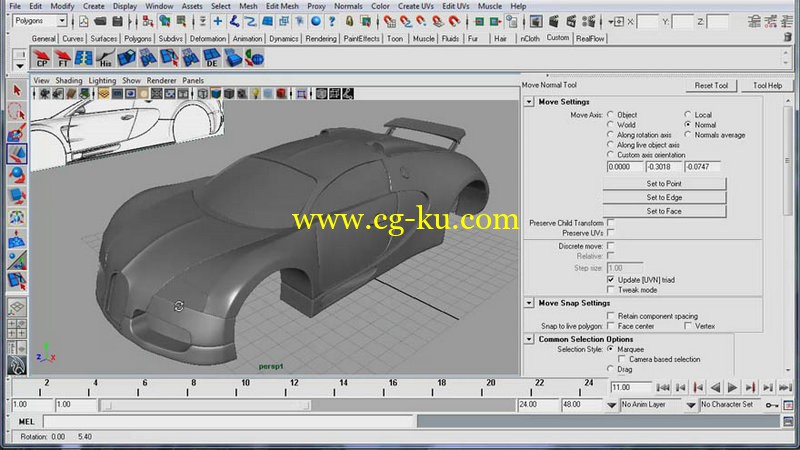Click the current frame field showing 11.00
This screenshot has height=450, width=800.
(x=631, y=387)
